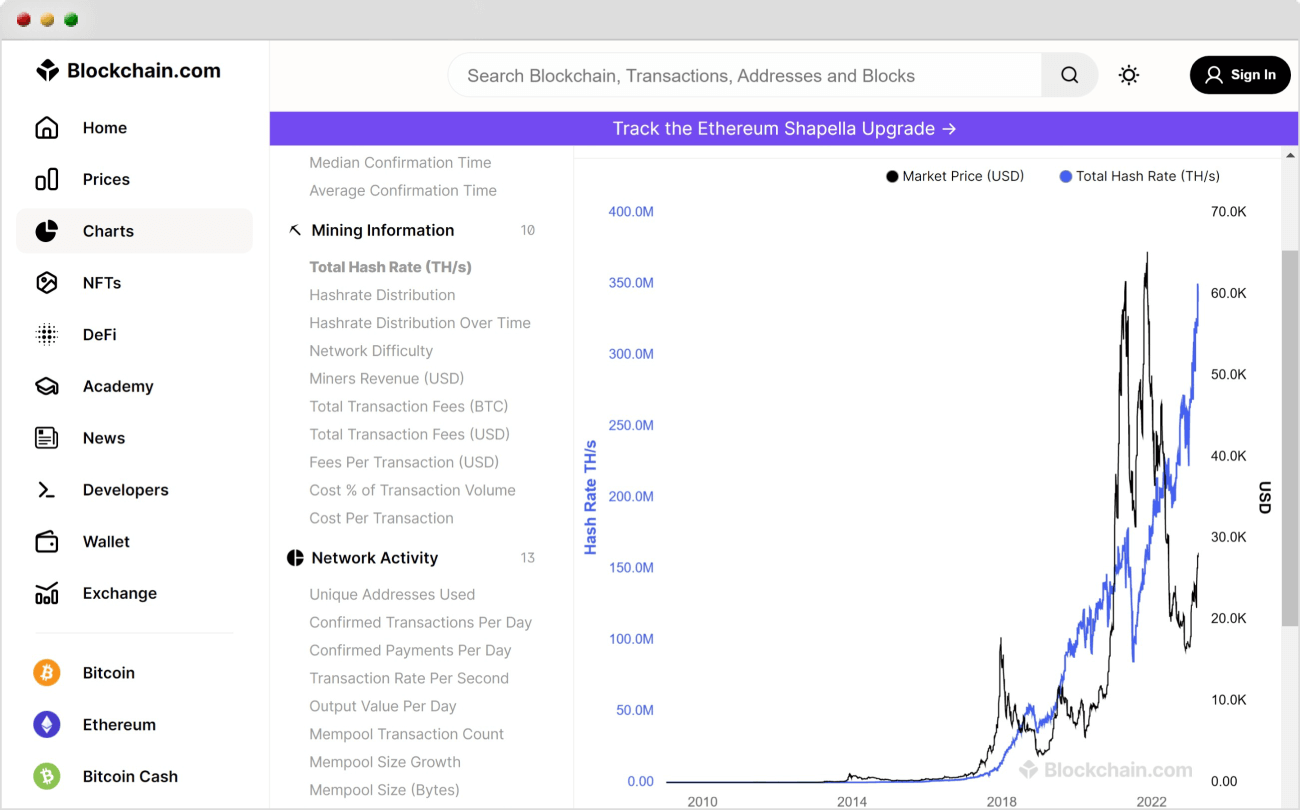Open Miners Revenue (USD) chart
The width and height of the screenshot is (1300, 810).
(387, 379)
